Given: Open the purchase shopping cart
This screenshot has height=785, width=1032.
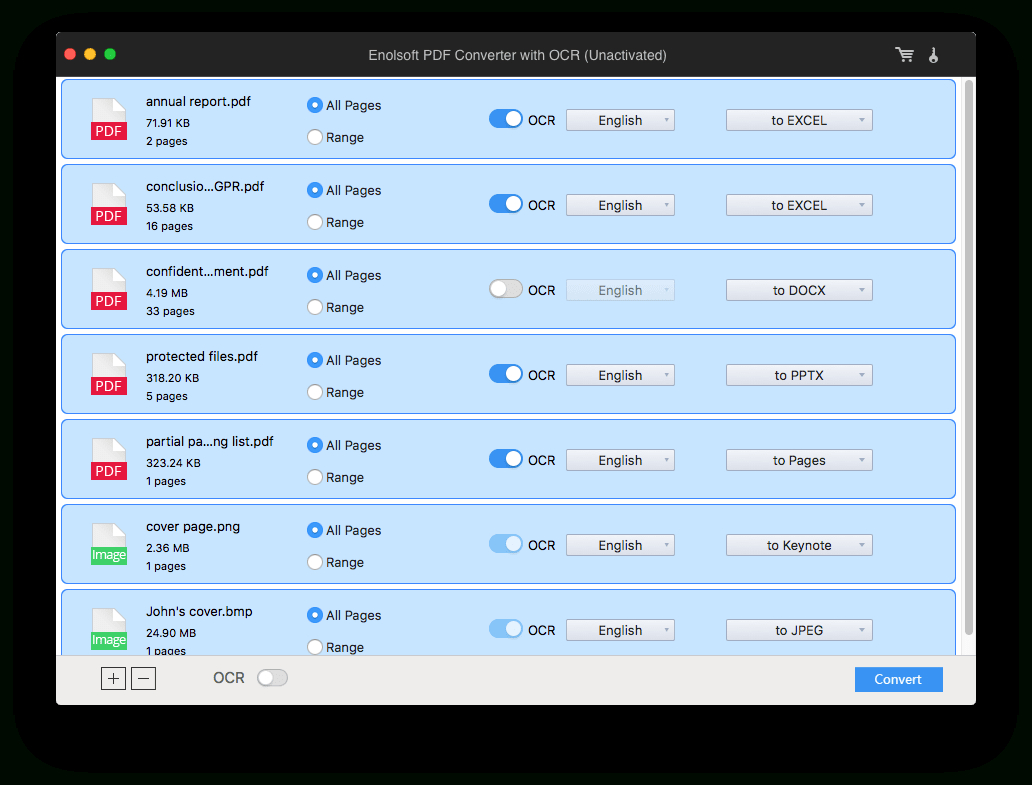Looking at the screenshot, I should click(904, 55).
